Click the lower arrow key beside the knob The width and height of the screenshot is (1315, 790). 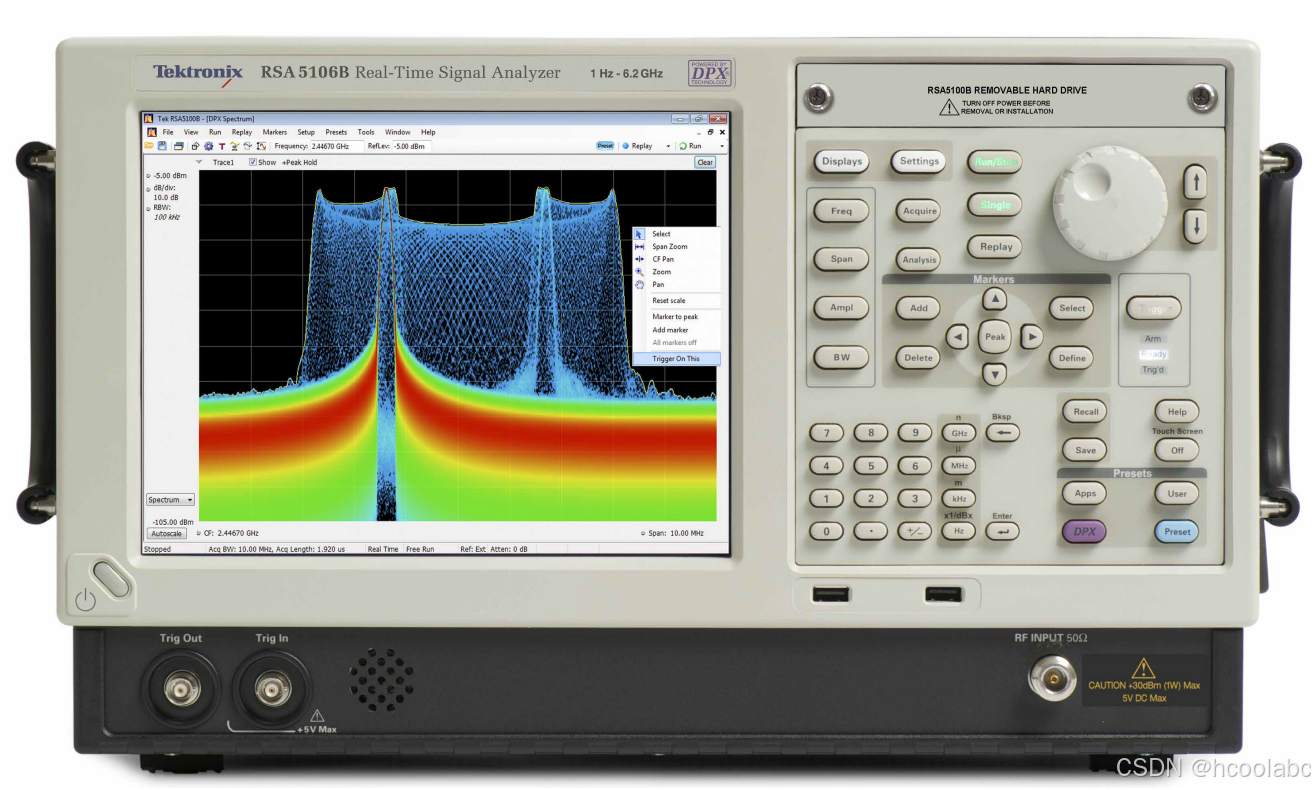(x=1195, y=226)
